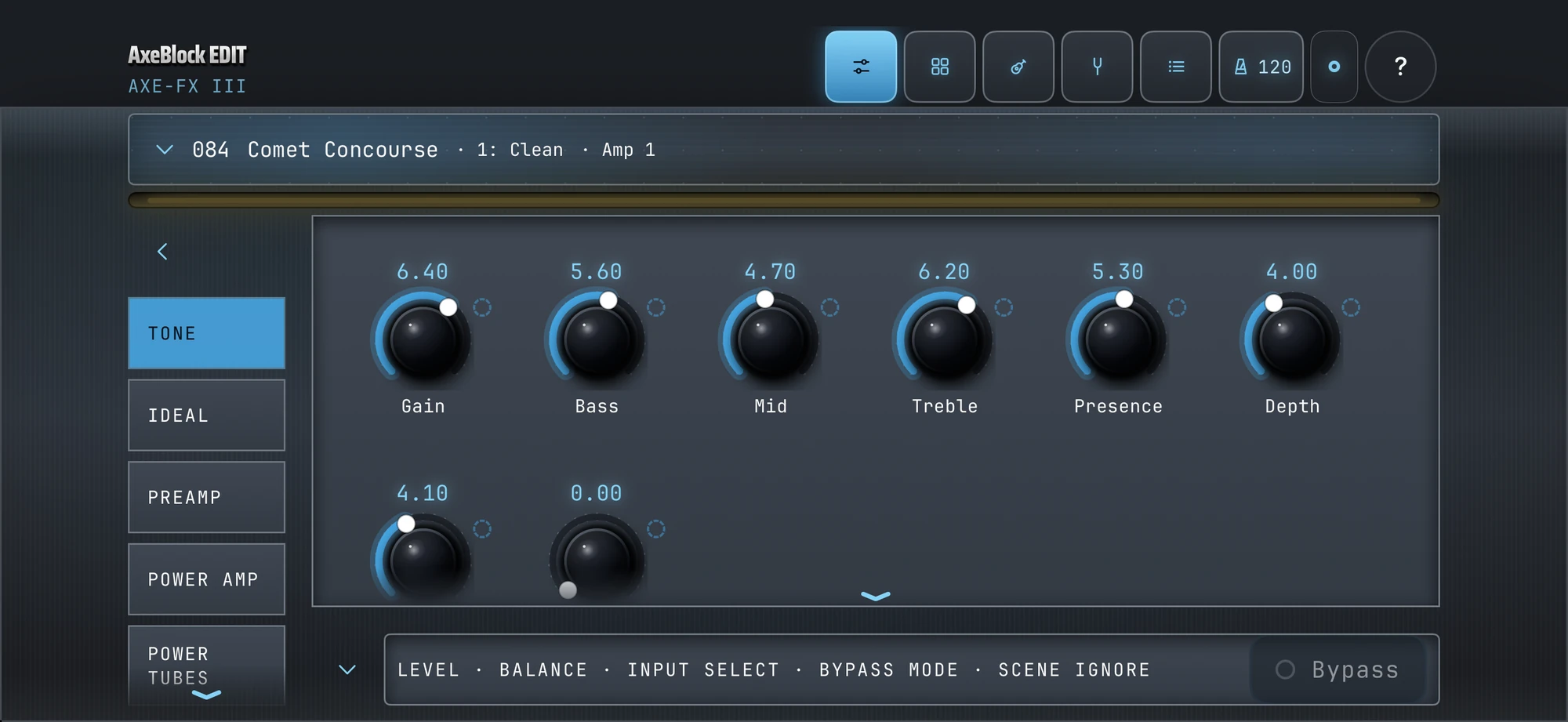This screenshot has width=1568, height=722.
Task: Toggle the modifier circle beside Gain knob
Action: pyautogui.click(x=482, y=307)
